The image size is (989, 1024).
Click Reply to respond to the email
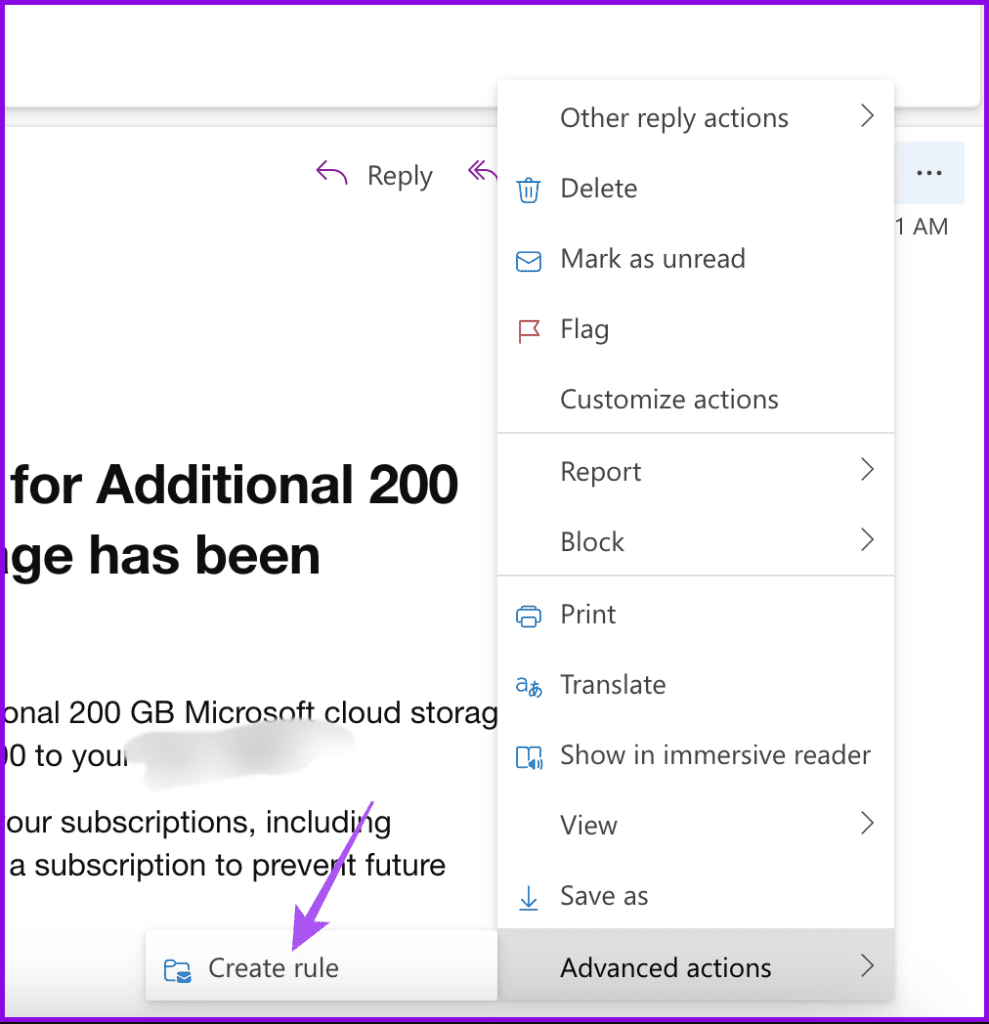399,175
